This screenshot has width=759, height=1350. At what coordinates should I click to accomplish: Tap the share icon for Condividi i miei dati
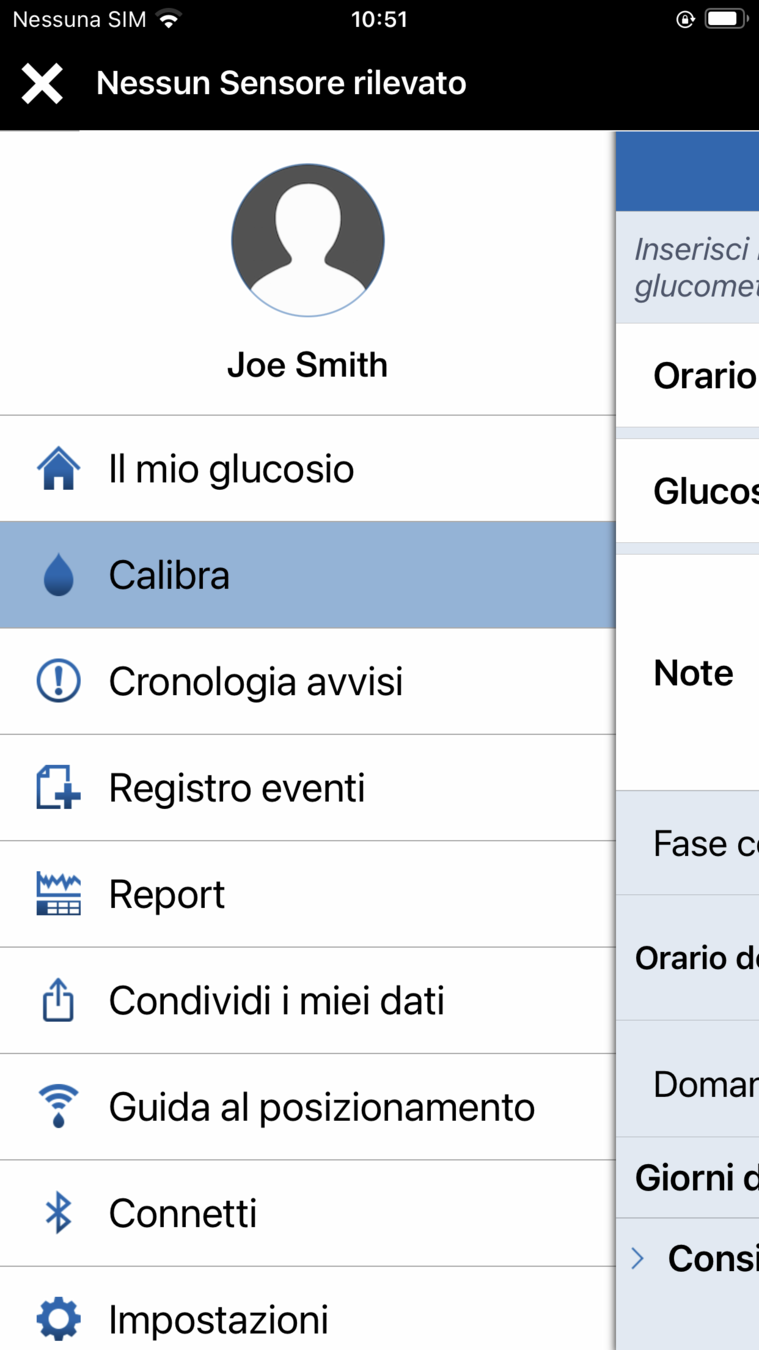[x=58, y=1001]
